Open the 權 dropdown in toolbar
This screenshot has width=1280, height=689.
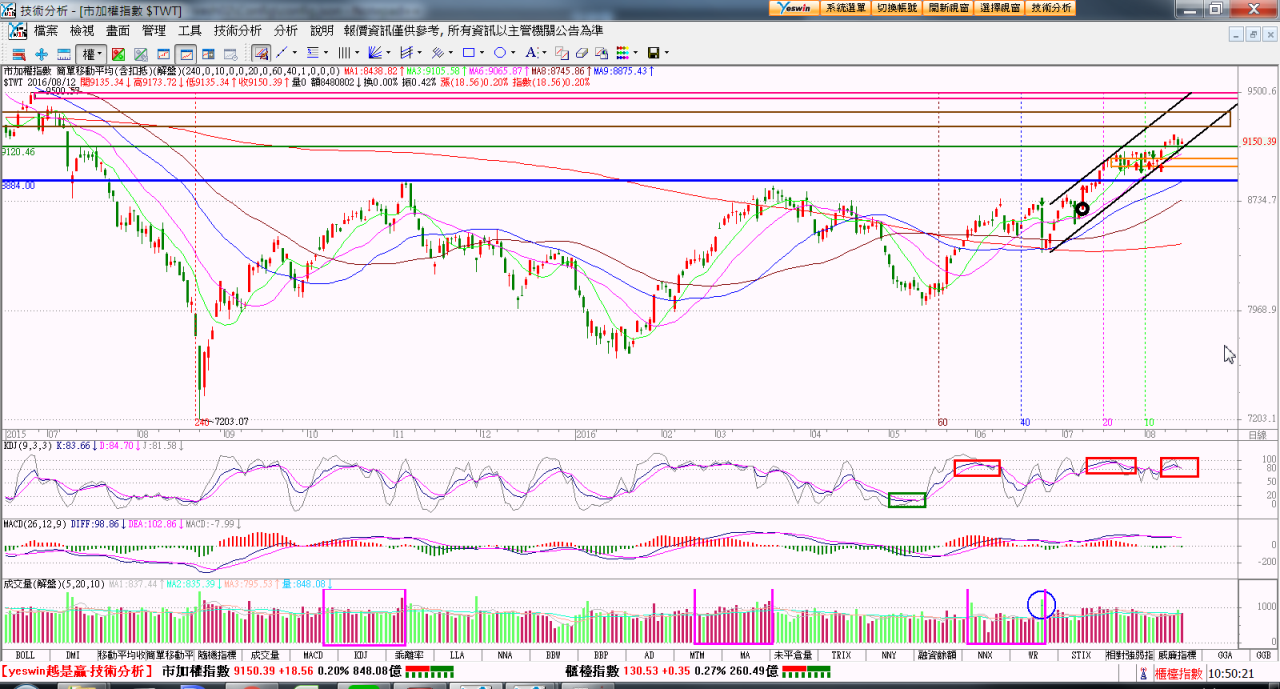[x=92, y=53]
